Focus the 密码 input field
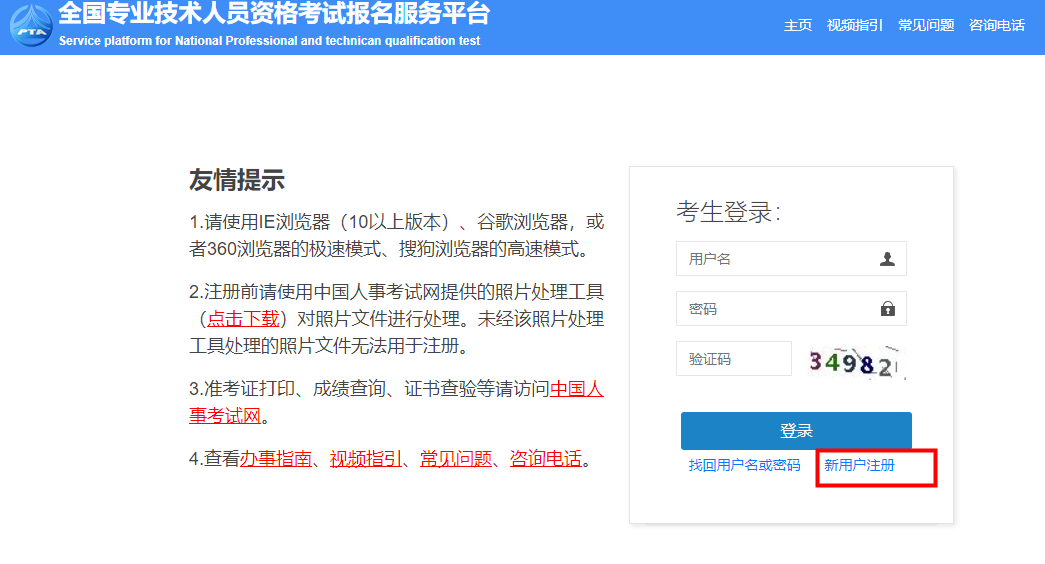Screen dimensions: 1045x564 (775, 309)
